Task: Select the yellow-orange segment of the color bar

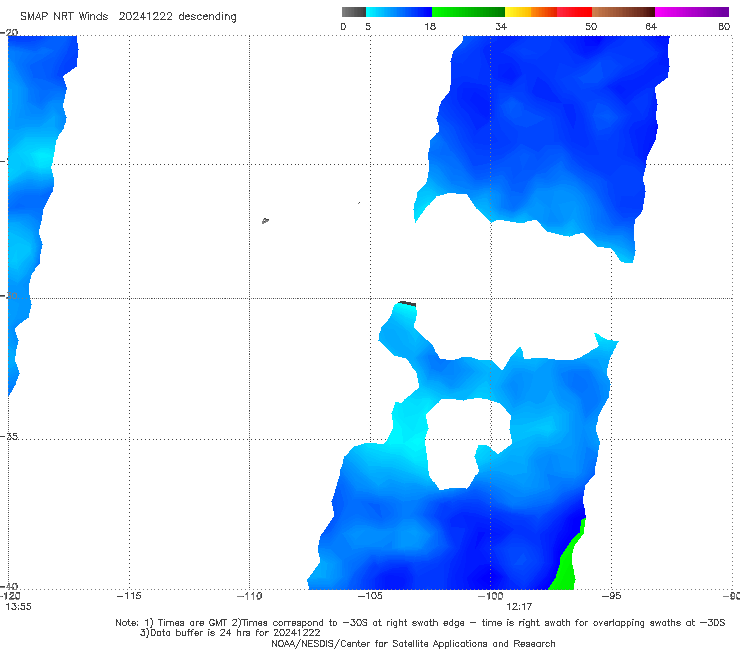Action: pos(530,12)
